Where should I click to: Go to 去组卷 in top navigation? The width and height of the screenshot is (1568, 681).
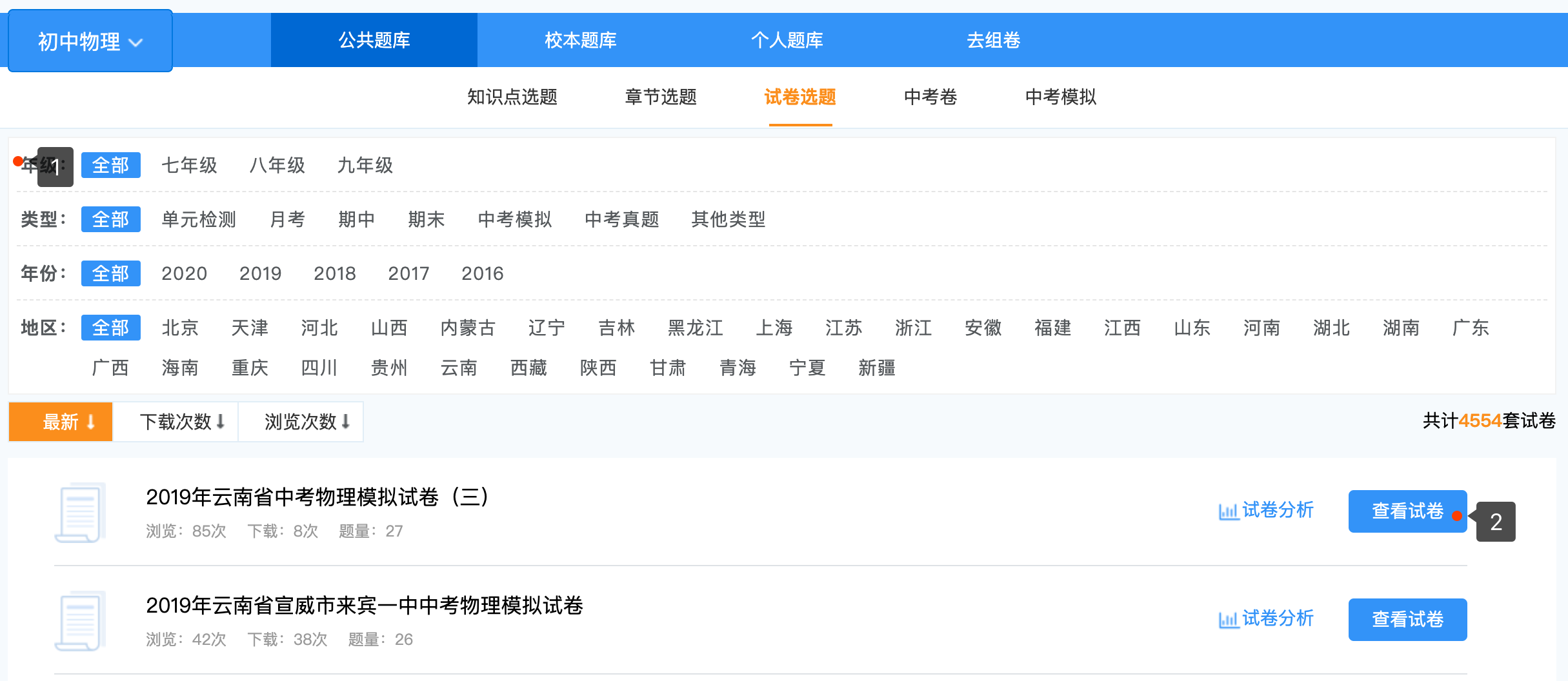click(993, 40)
